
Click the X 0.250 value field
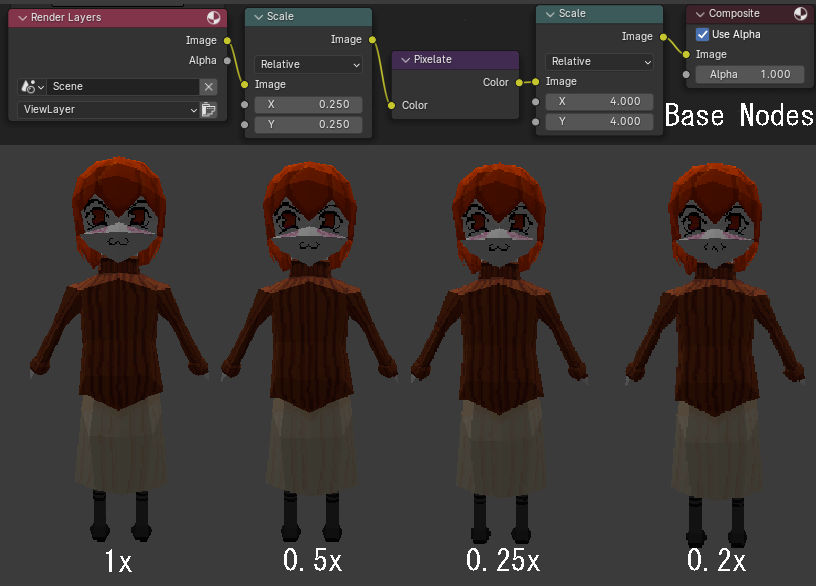pyautogui.click(x=308, y=104)
